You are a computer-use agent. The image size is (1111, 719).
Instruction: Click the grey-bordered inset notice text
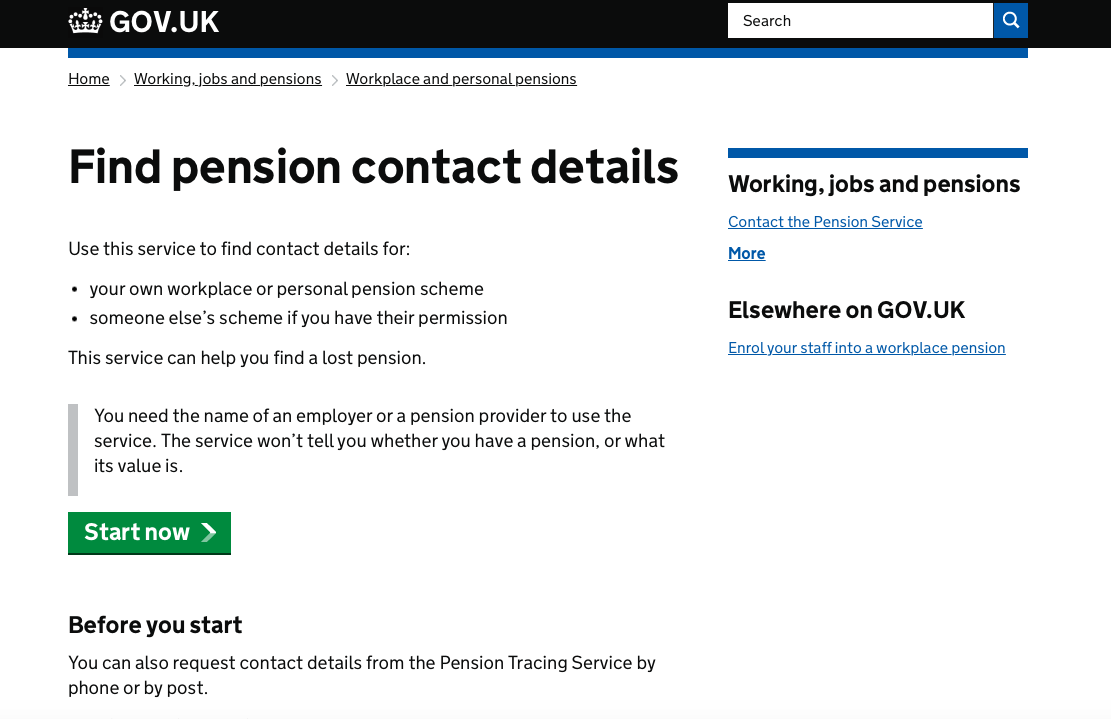(x=379, y=441)
